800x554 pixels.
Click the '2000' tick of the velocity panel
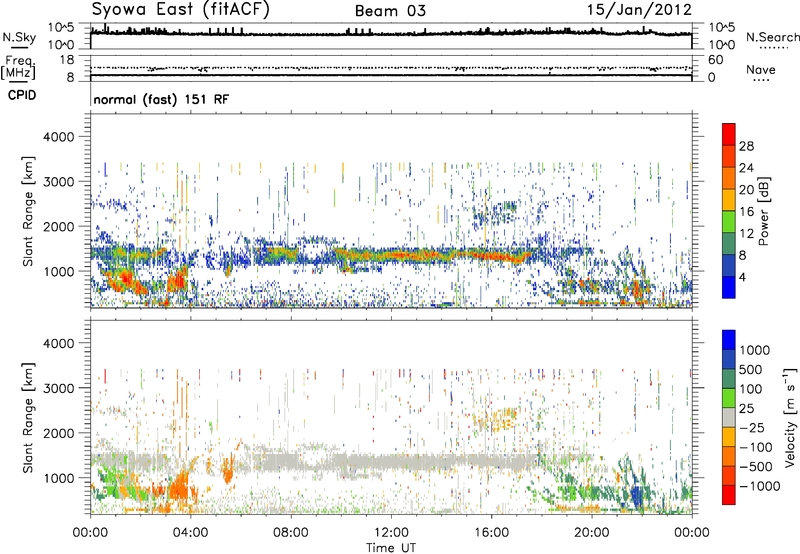(59, 433)
